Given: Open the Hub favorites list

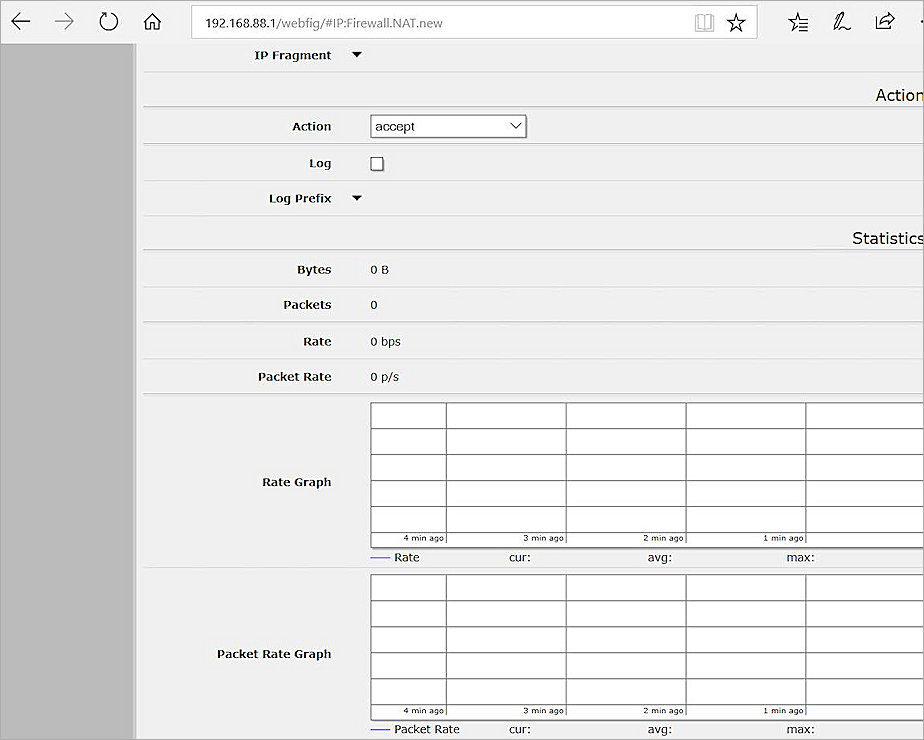Looking at the screenshot, I should click(798, 22).
